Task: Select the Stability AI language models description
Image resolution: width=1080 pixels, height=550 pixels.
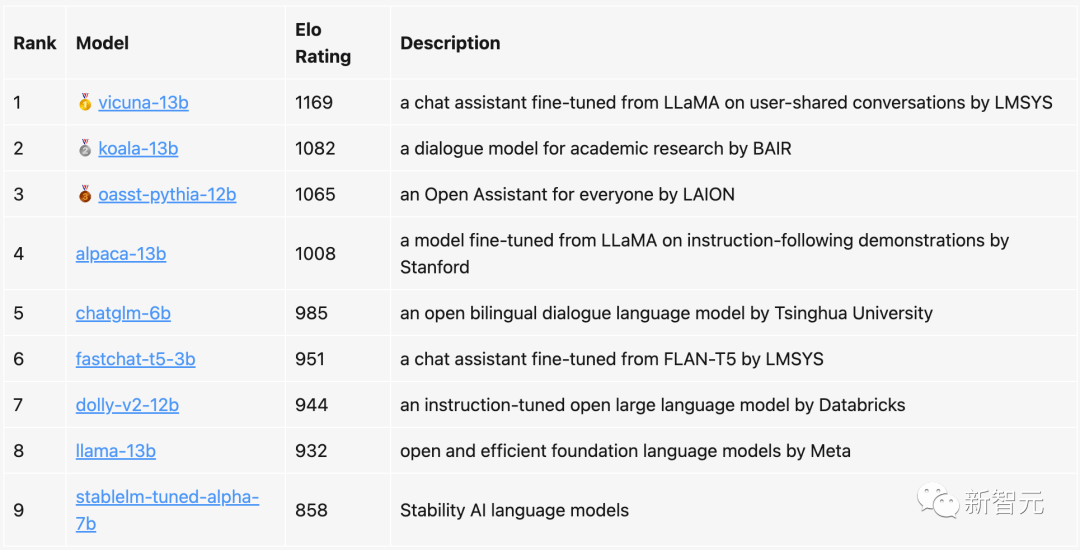Action: point(515,511)
